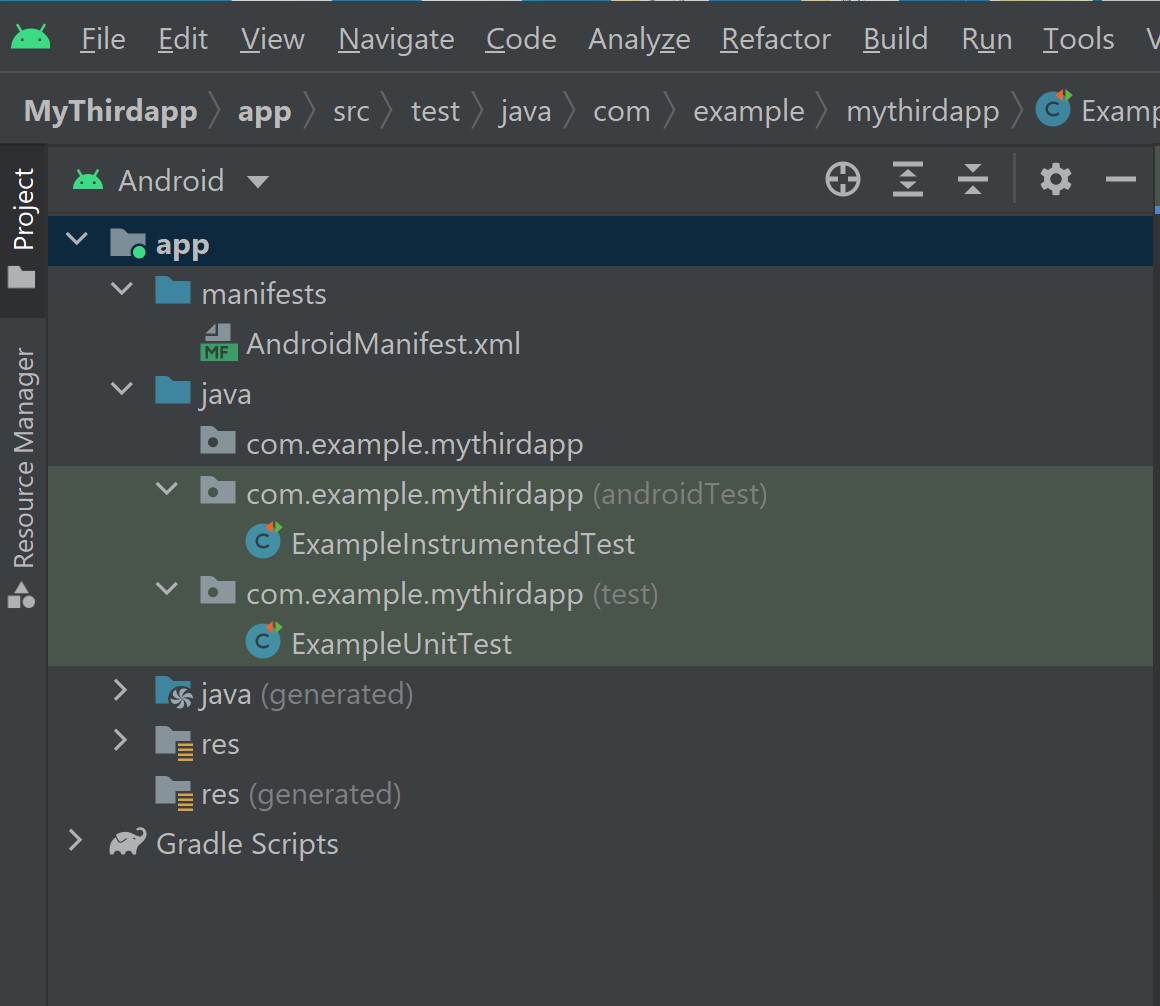Click Select Opened File crosshair icon

[x=843, y=180]
